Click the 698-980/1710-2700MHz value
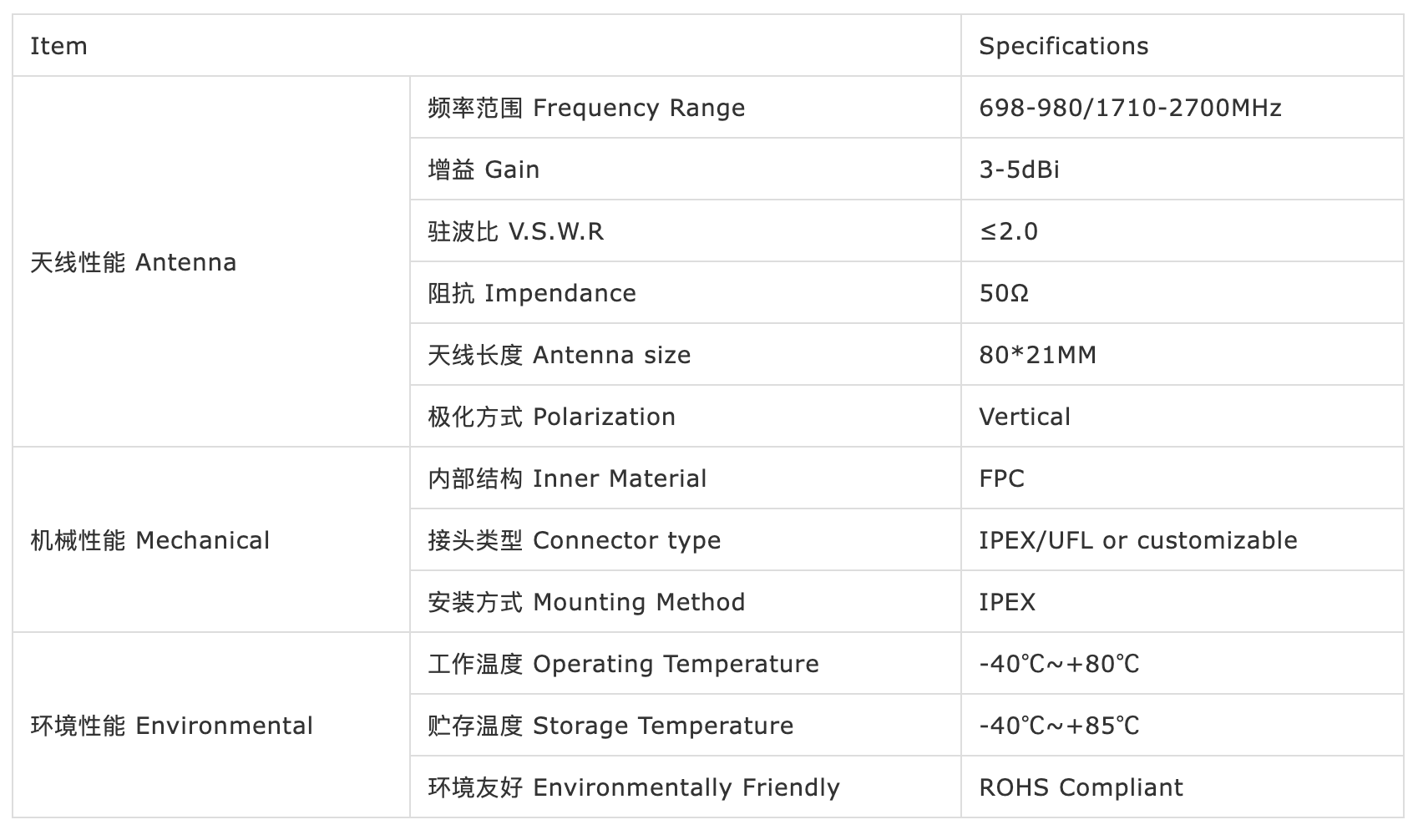The height and width of the screenshot is (840, 1418). pyautogui.click(x=1130, y=108)
